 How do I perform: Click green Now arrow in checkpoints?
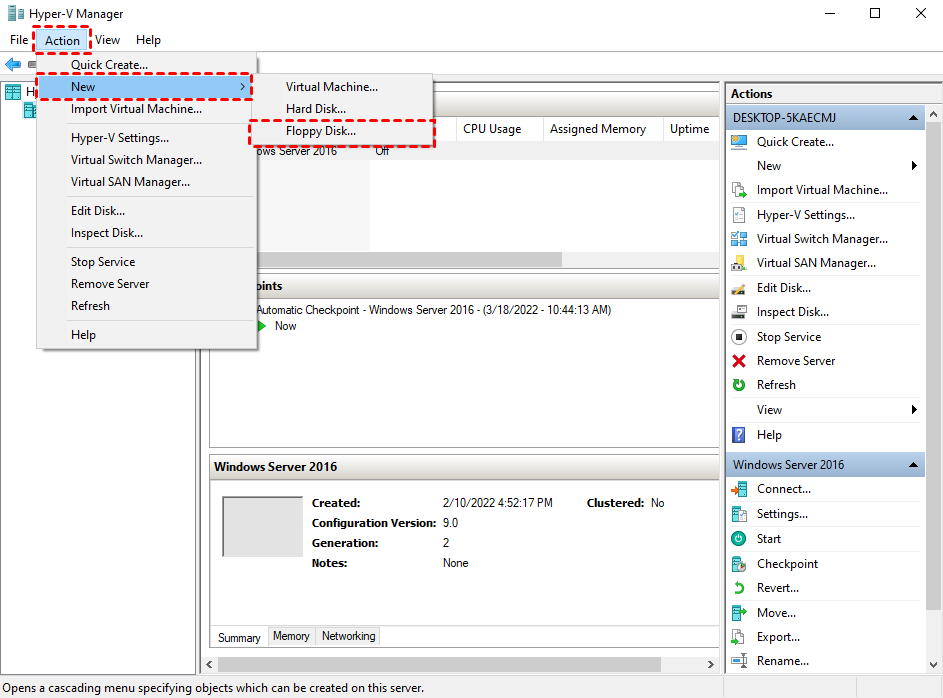coord(262,326)
